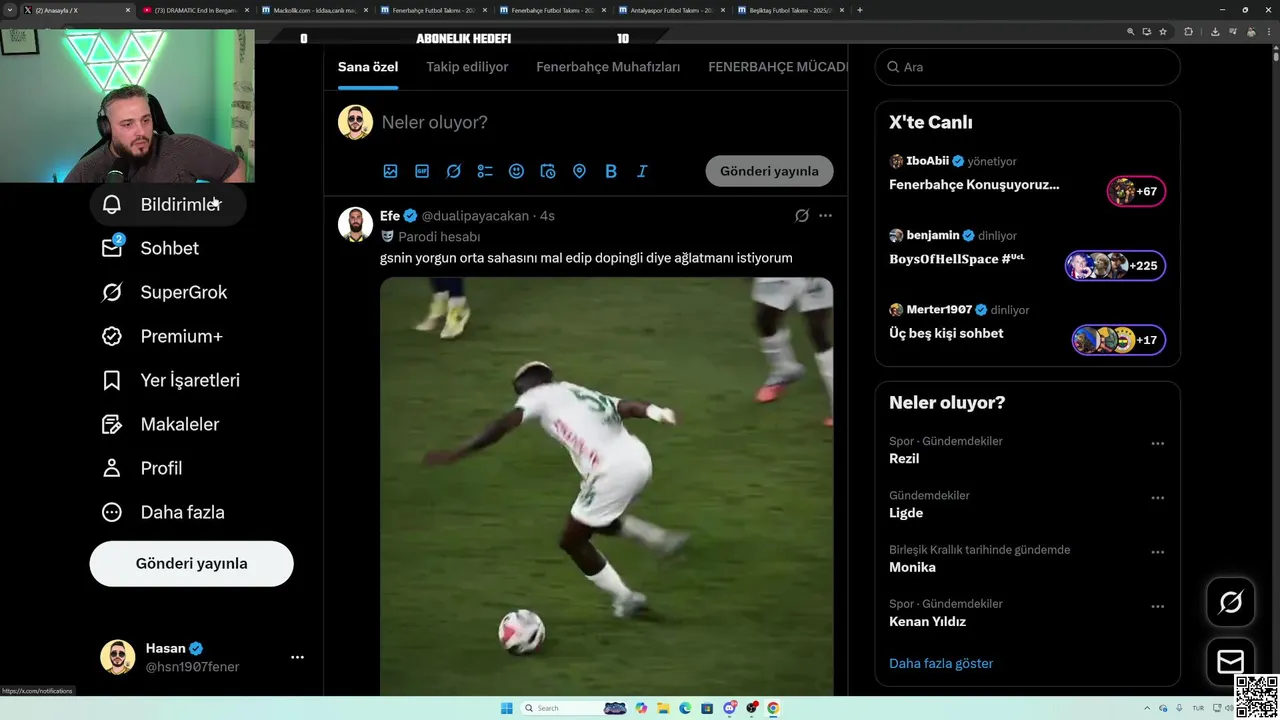Open Makaleler in the sidebar
Screen dimensions: 1280x720
pyautogui.click(x=162, y=424)
